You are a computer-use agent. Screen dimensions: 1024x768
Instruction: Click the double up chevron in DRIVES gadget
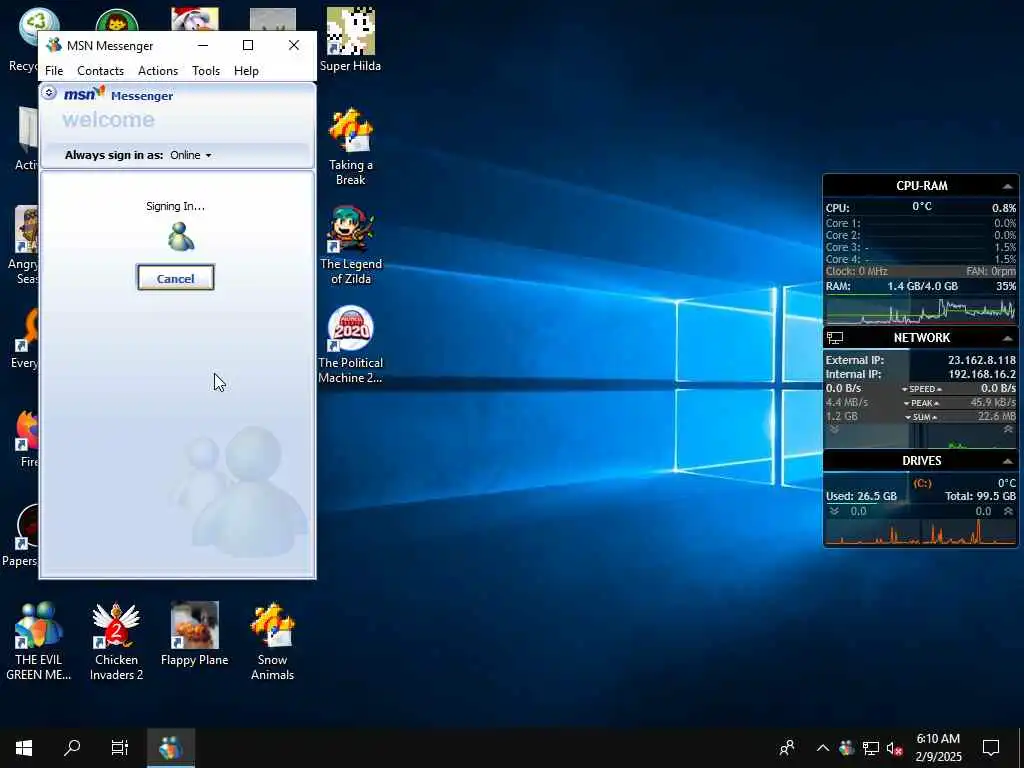pos(1008,511)
